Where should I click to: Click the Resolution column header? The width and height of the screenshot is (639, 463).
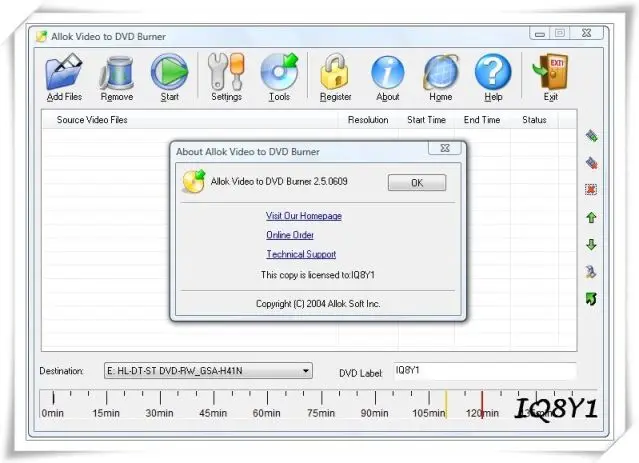(368, 120)
